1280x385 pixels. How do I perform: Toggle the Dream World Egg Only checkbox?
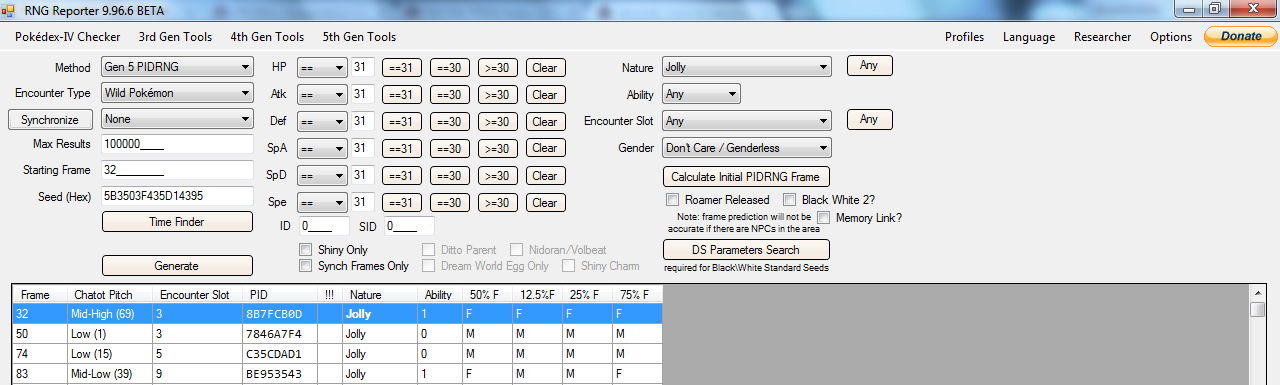point(429,266)
